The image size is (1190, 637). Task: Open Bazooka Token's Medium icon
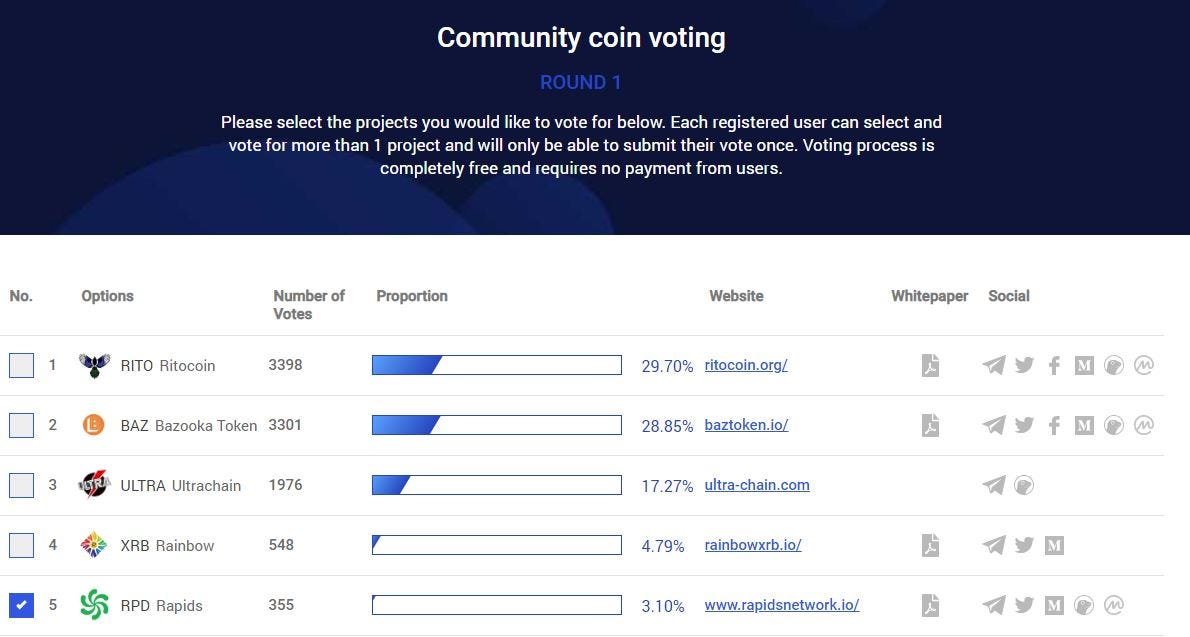[x=1084, y=425]
